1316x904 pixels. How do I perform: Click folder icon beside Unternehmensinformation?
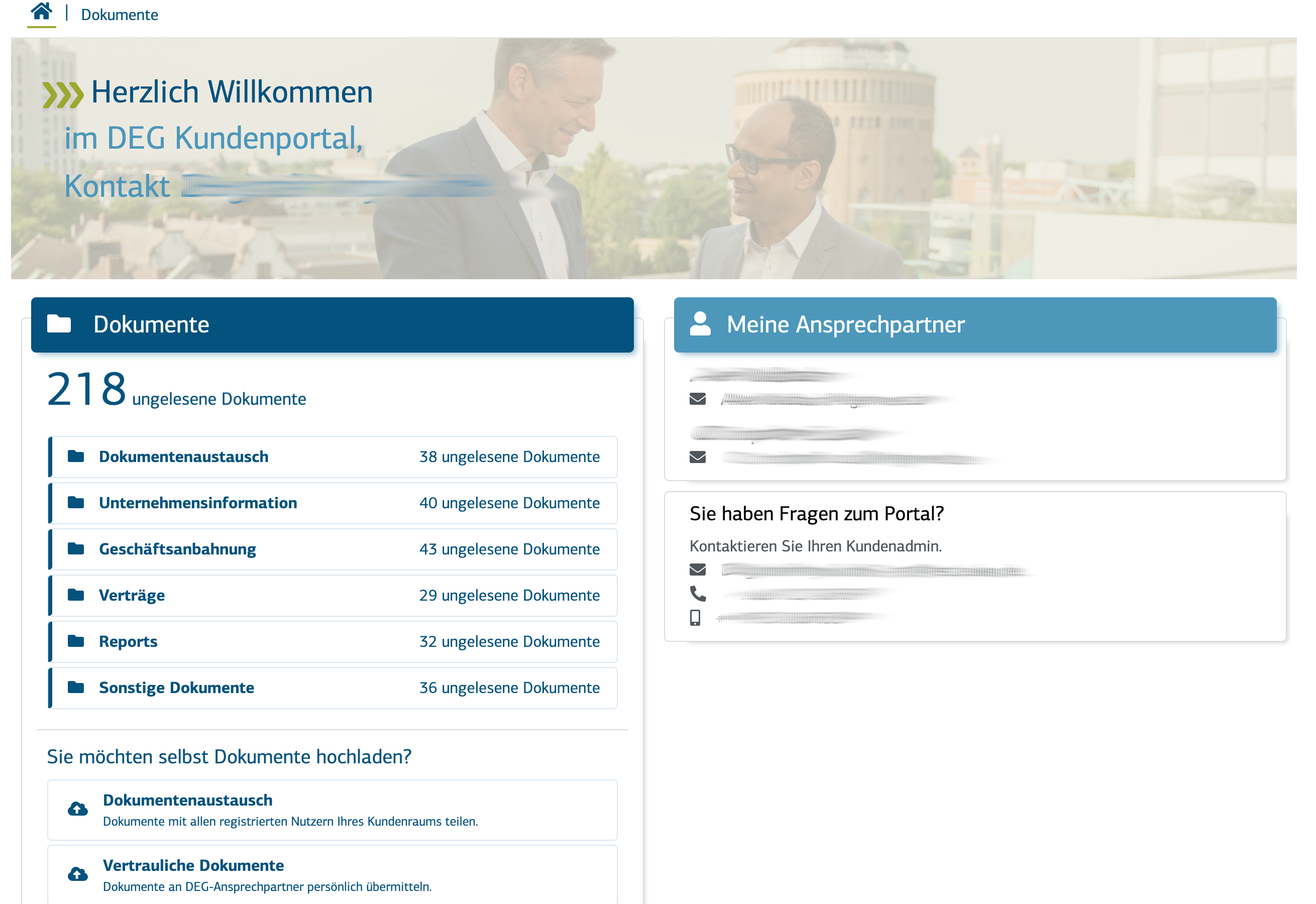pyautogui.click(x=76, y=503)
